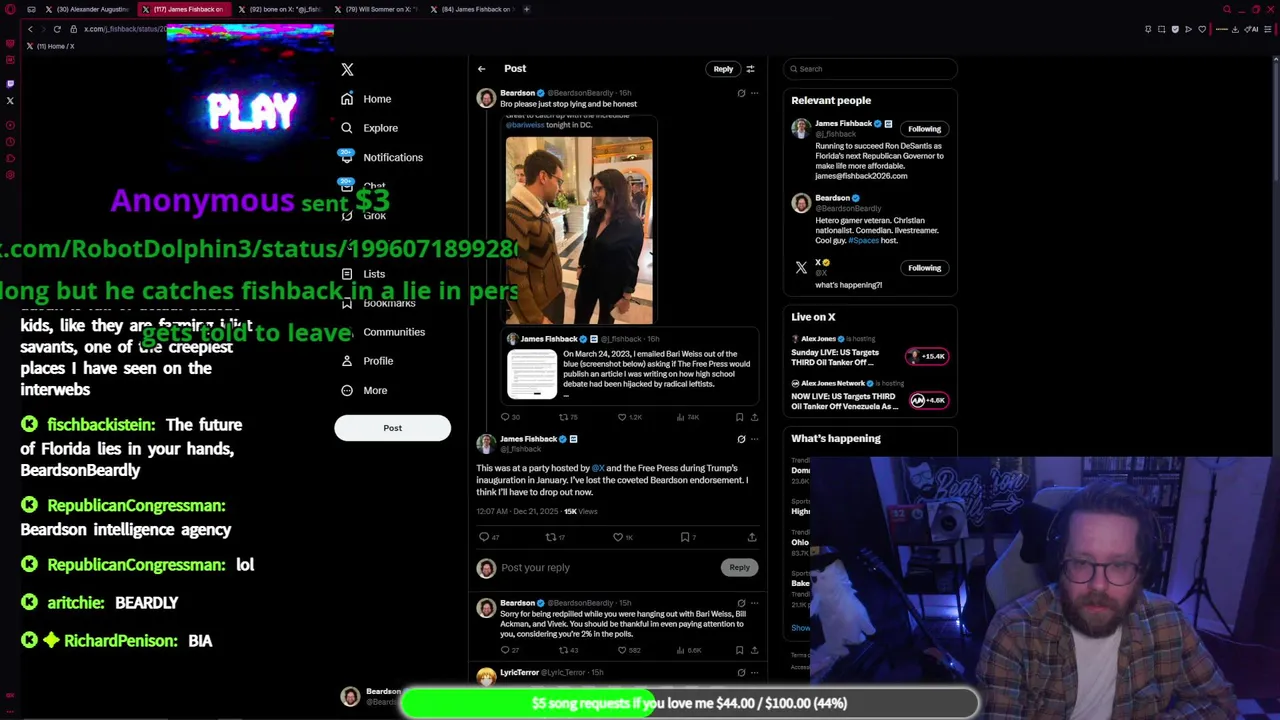Viewport: 1280px width, 720px height.
Task: Repost main post showing 17 reposts
Action: (554, 537)
